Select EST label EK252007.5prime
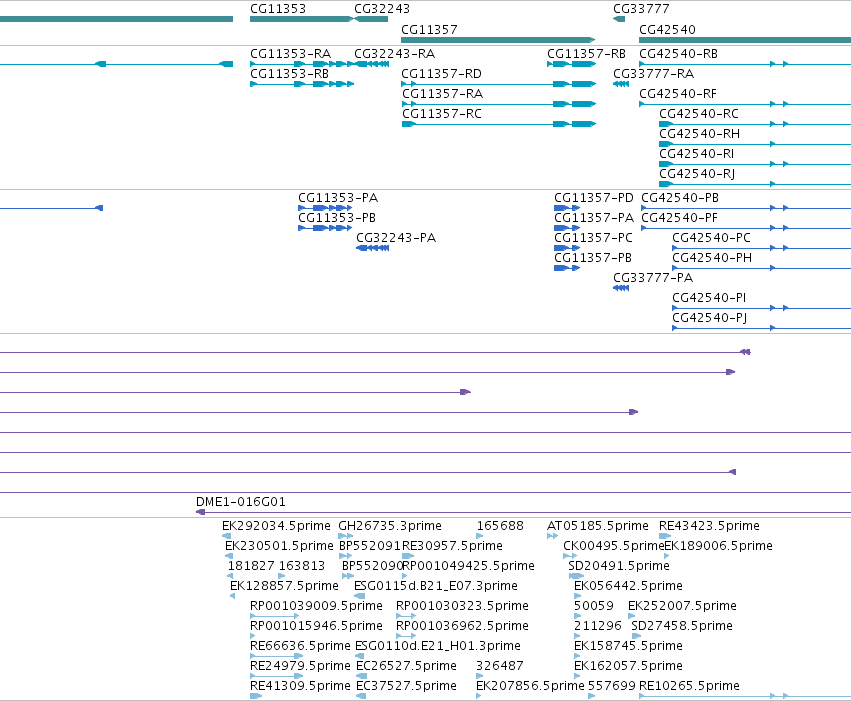 click(682, 607)
